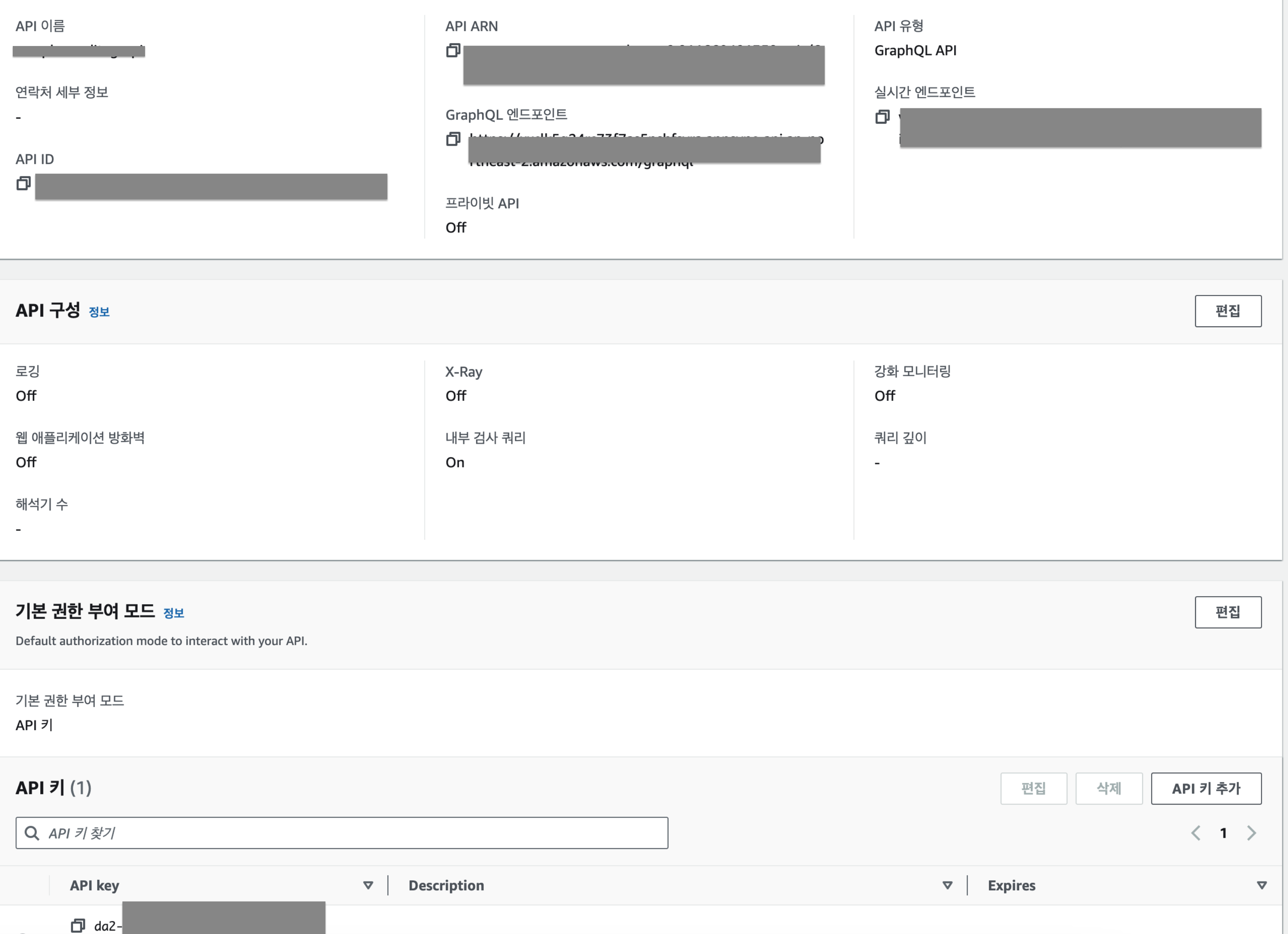1288x934 pixels.
Task: Select page number 1 in pagination
Action: pyautogui.click(x=1223, y=833)
